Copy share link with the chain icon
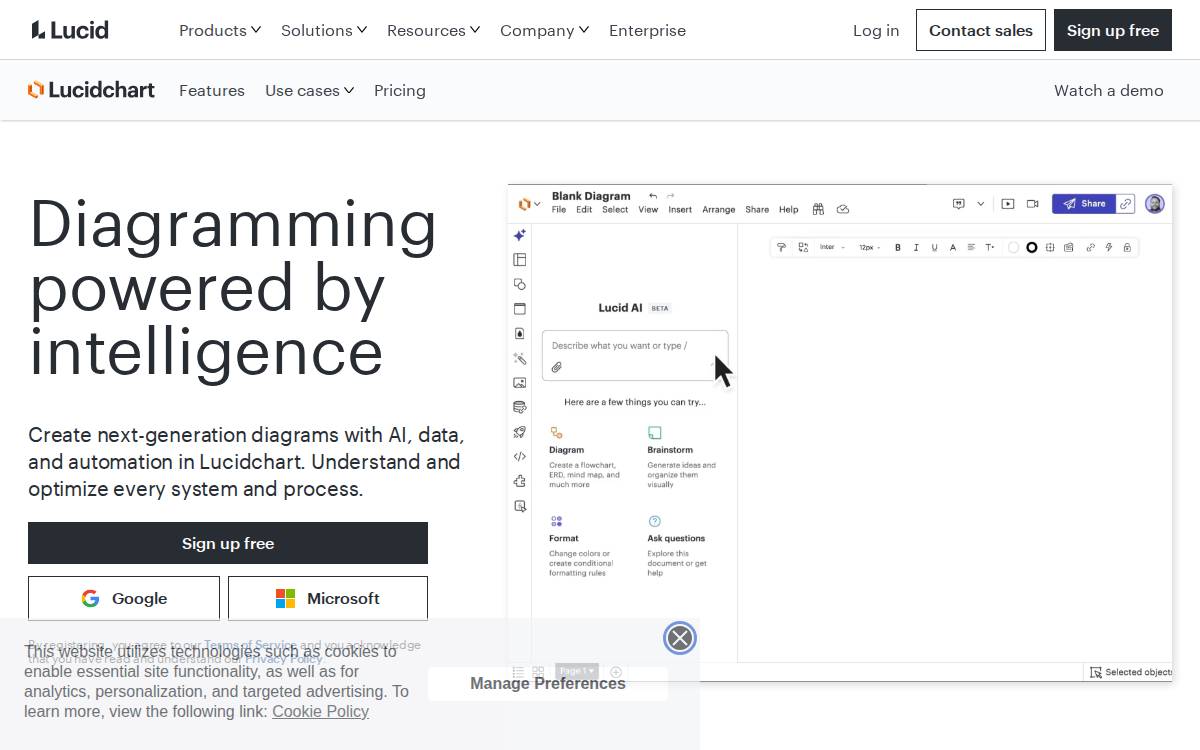 pos(1126,204)
